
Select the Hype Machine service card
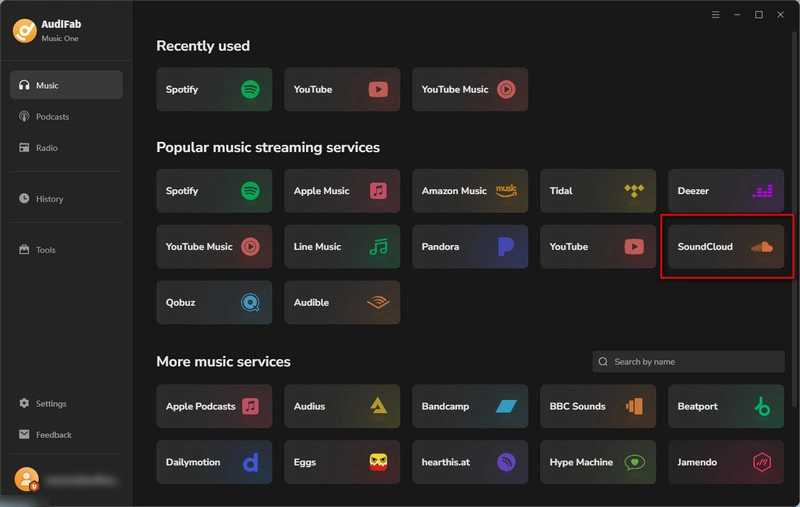coord(598,462)
